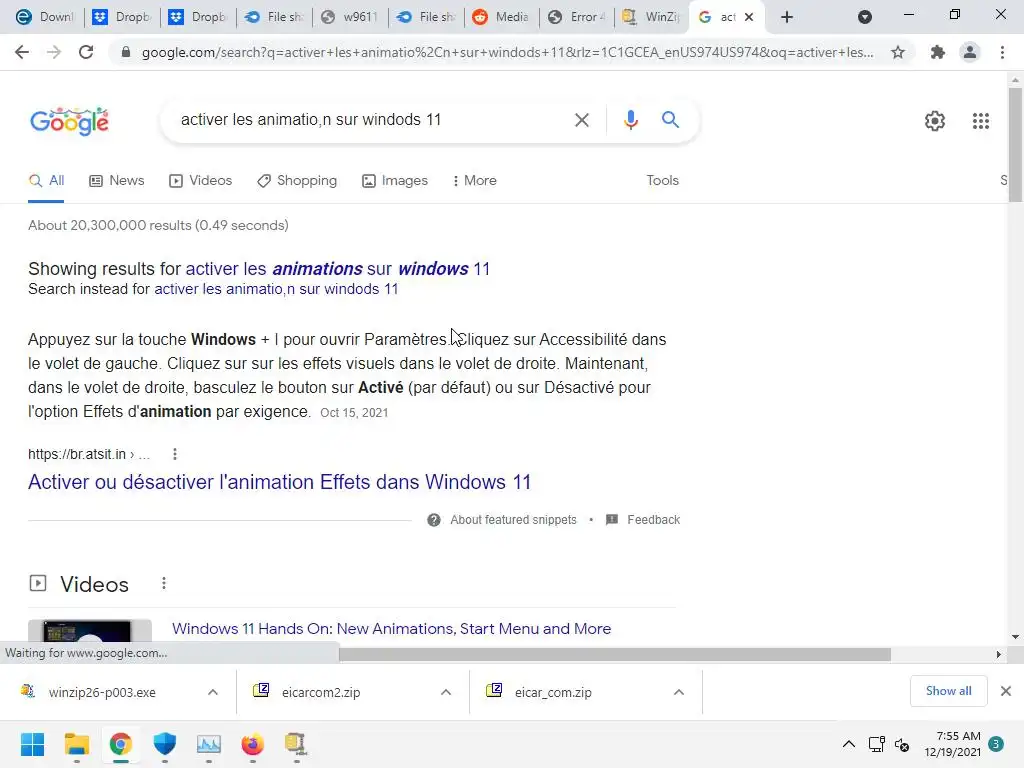Open Firefox from the taskbar
This screenshot has width=1024, height=768.
coord(252,744)
